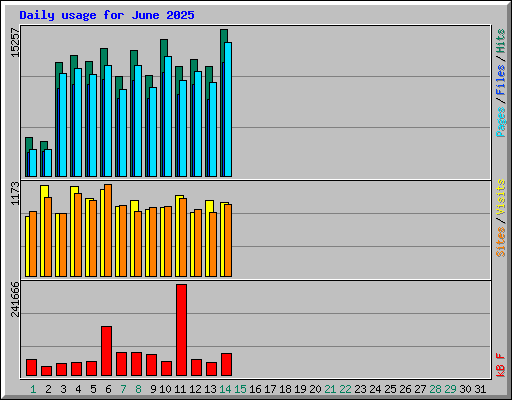Click the Files legend label
Image resolution: width=512 pixels, height=400 pixels.
pyautogui.click(x=501, y=80)
